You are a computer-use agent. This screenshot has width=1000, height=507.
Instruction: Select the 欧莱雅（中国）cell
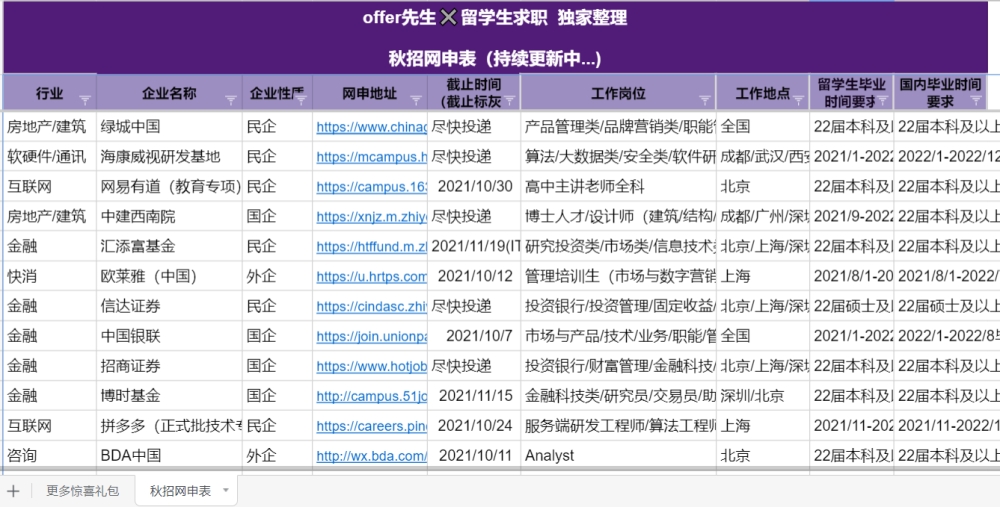pos(169,277)
